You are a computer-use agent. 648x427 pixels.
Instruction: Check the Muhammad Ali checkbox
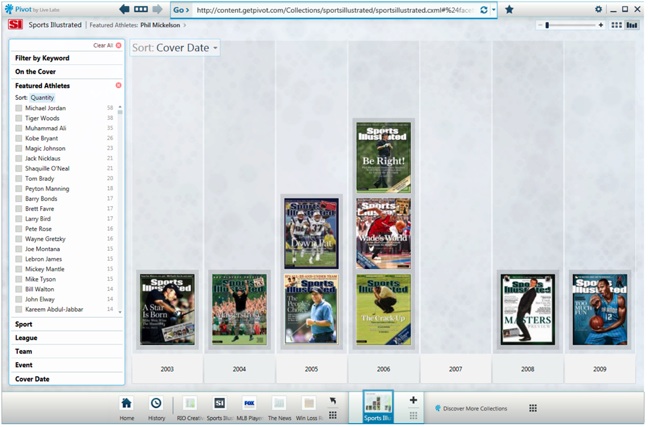point(19,128)
